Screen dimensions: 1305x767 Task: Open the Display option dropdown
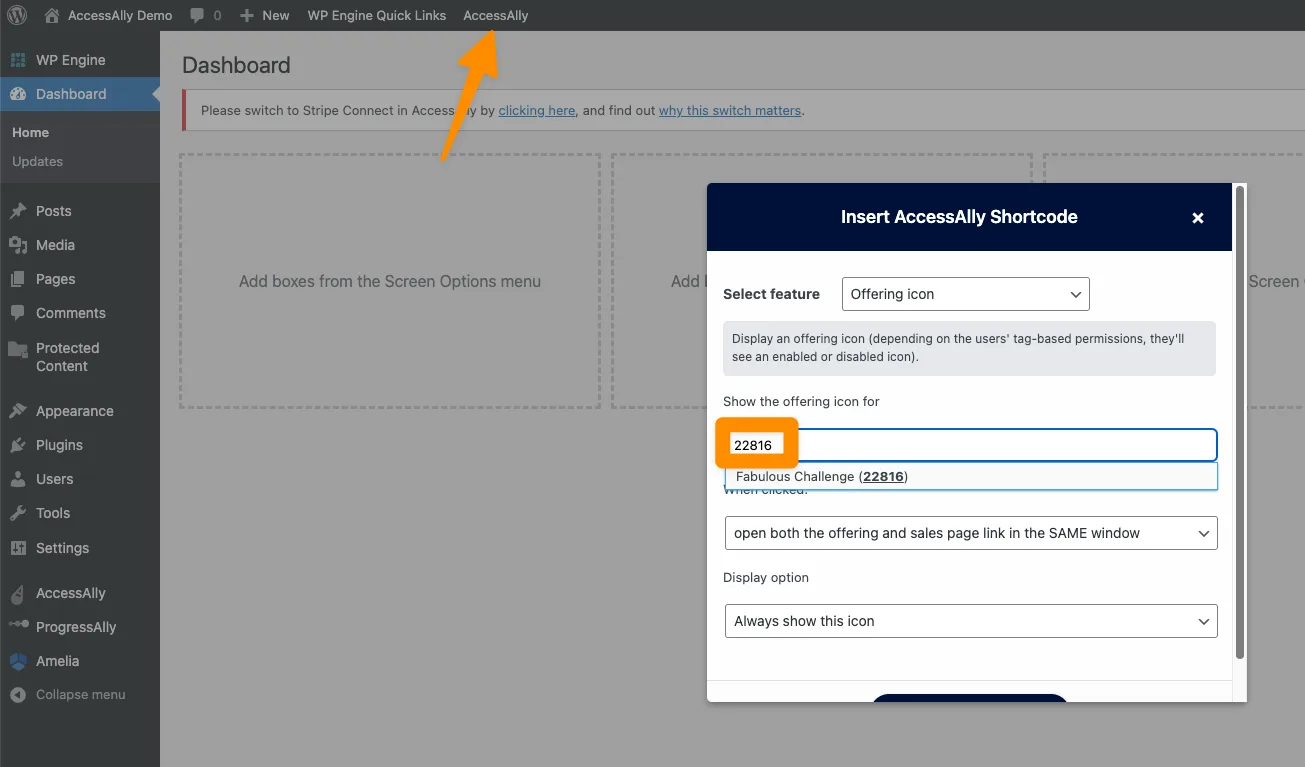(970, 621)
